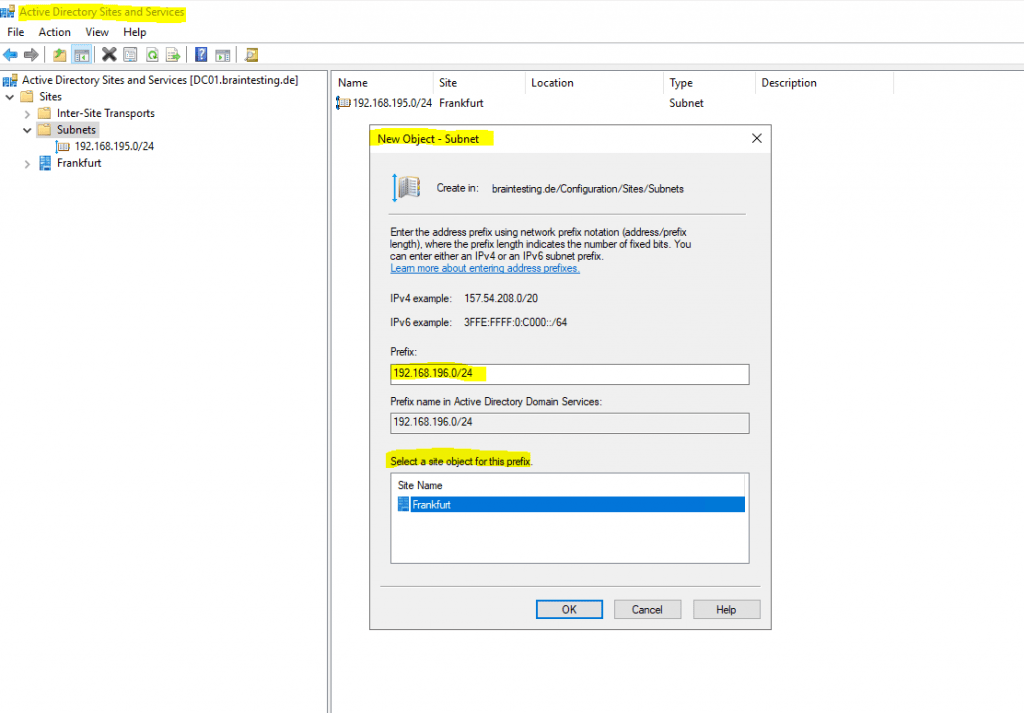Close the New Object - Subnet dialog

click(756, 138)
